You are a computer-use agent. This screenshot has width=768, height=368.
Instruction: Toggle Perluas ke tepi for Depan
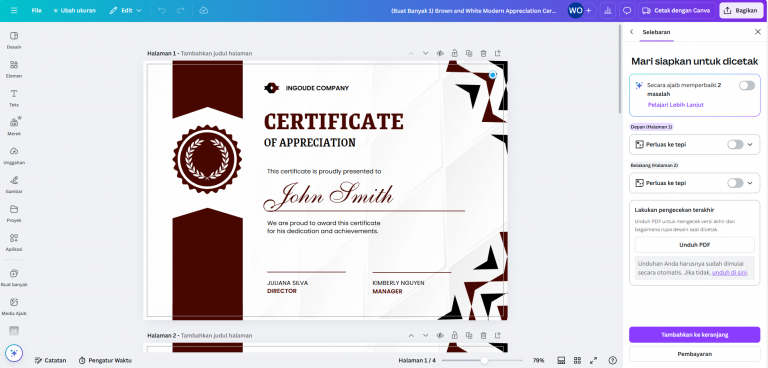pyautogui.click(x=735, y=145)
